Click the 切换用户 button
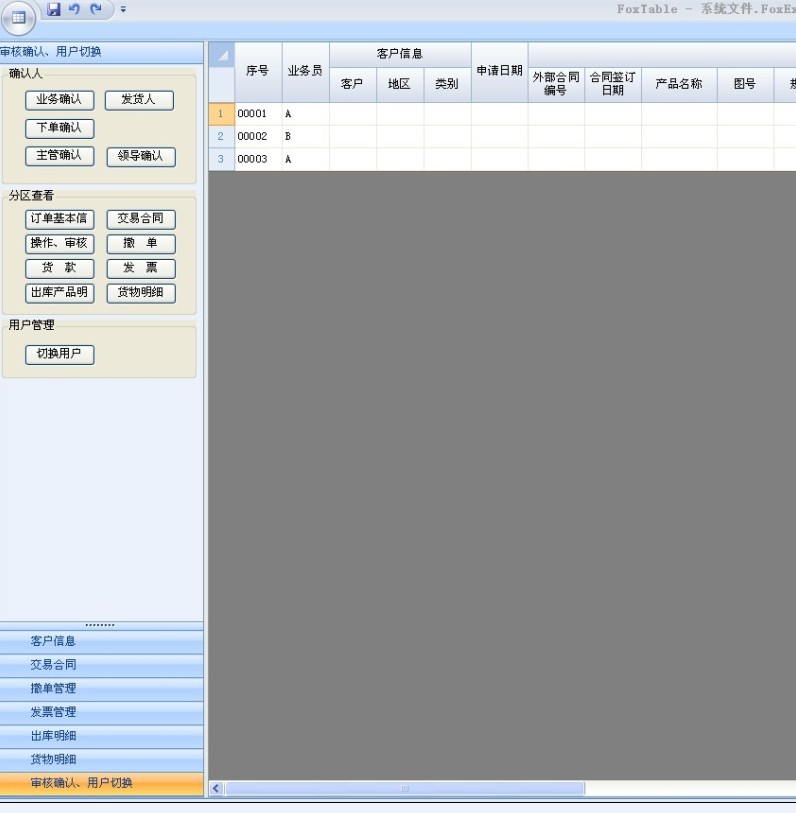 click(60, 355)
